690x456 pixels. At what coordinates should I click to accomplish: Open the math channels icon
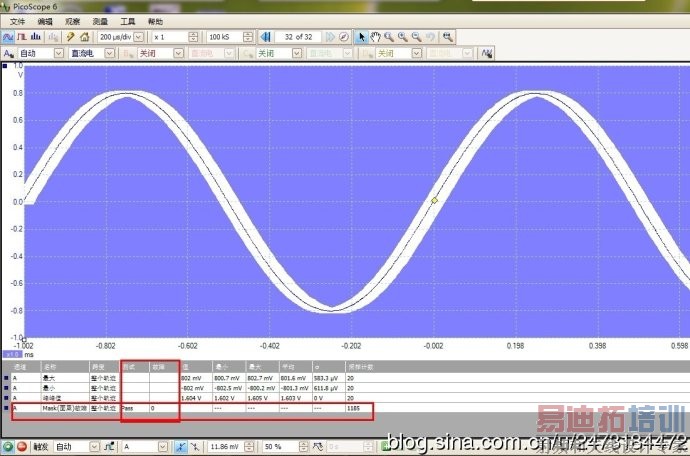click(486, 53)
